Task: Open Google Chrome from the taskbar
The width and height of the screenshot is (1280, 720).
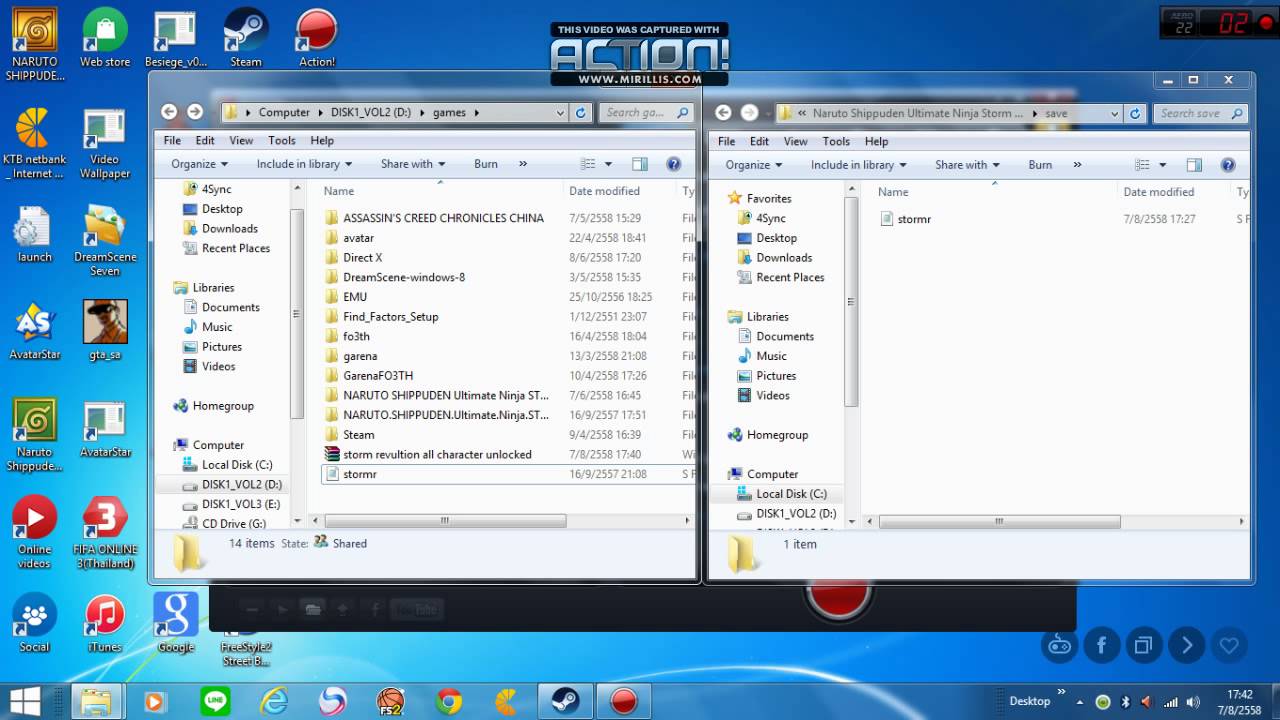Action: pyautogui.click(x=449, y=701)
